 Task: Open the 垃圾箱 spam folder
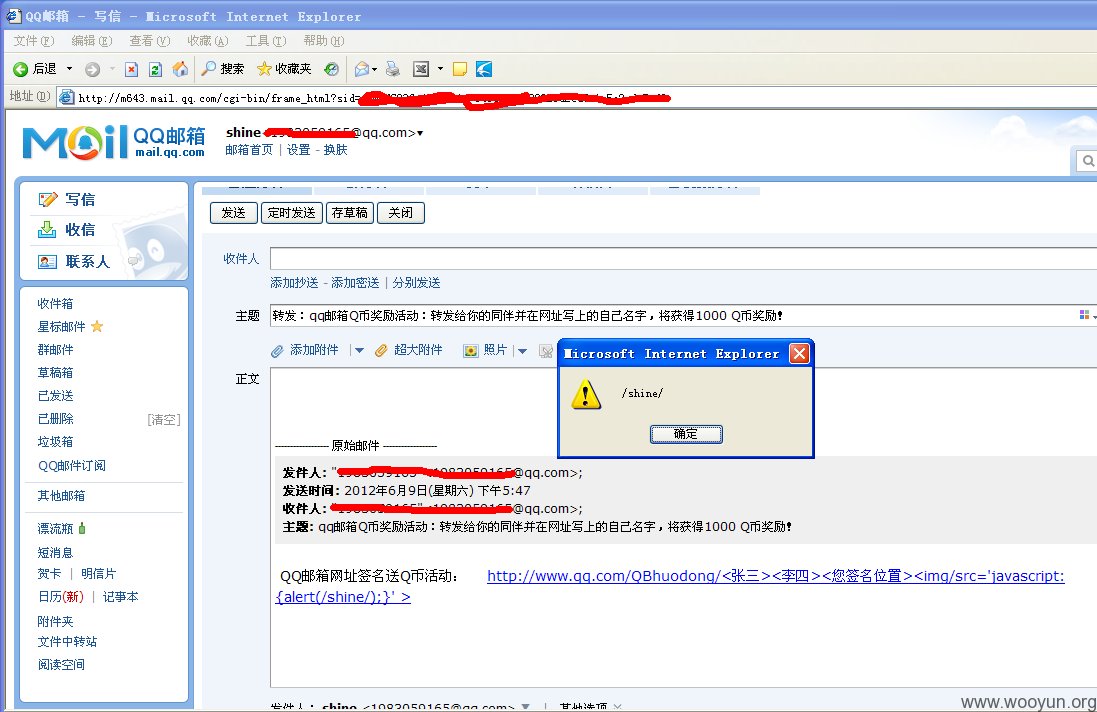(55, 441)
